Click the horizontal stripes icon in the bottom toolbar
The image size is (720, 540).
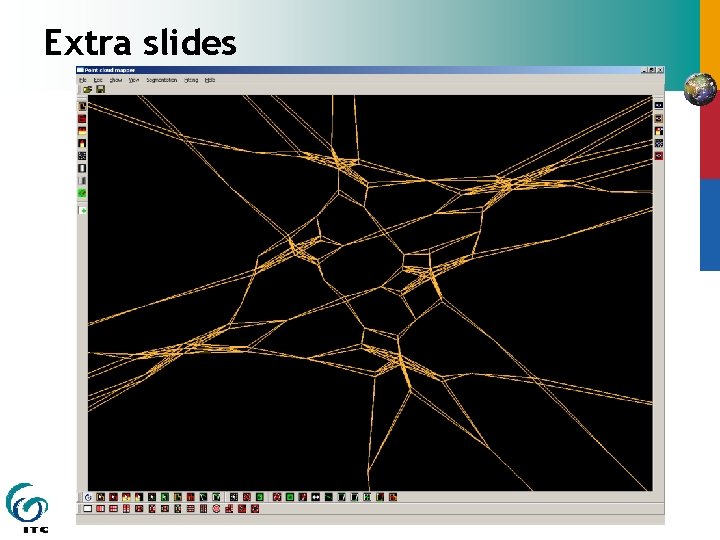[191, 509]
